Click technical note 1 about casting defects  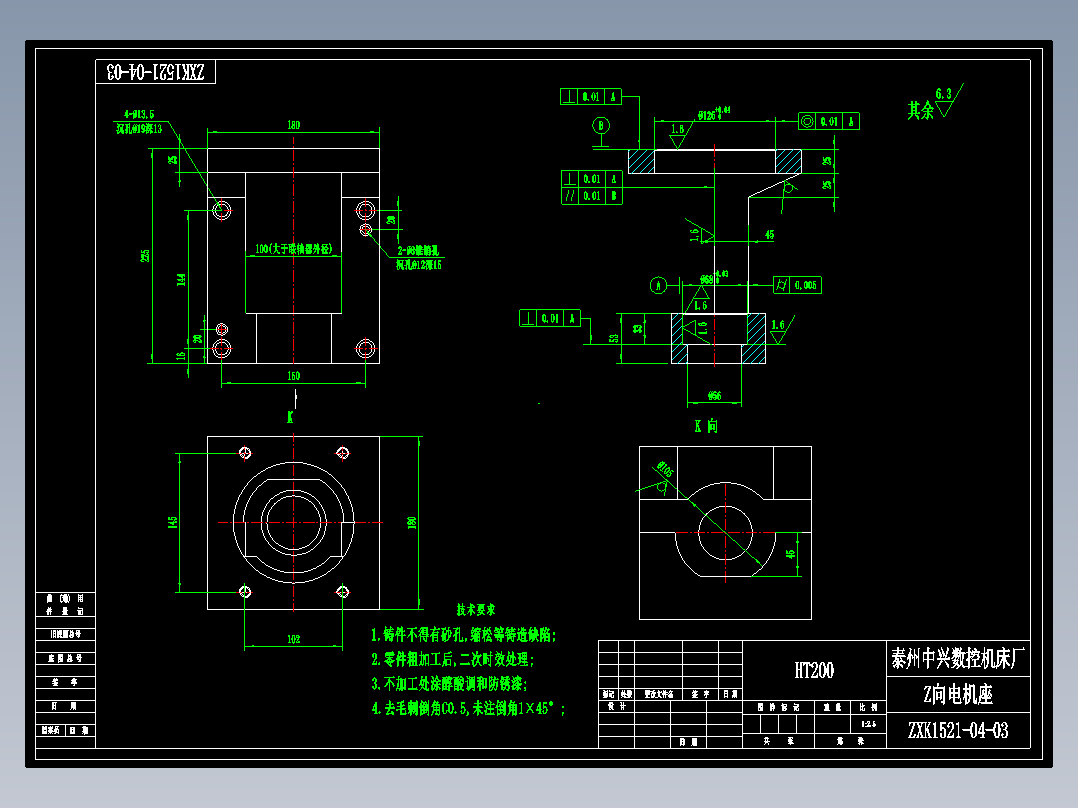pos(463,635)
